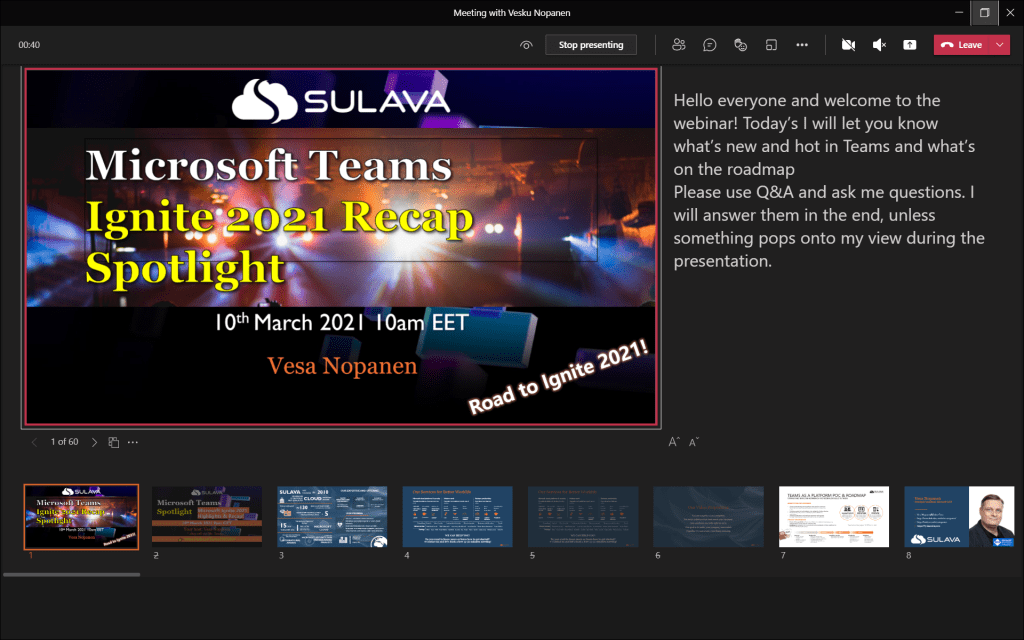Toggle the private view eye icon
Image resolution: width=1024 pixels, height=640 pixels.
pyautogui.click(x=526, y=45)
